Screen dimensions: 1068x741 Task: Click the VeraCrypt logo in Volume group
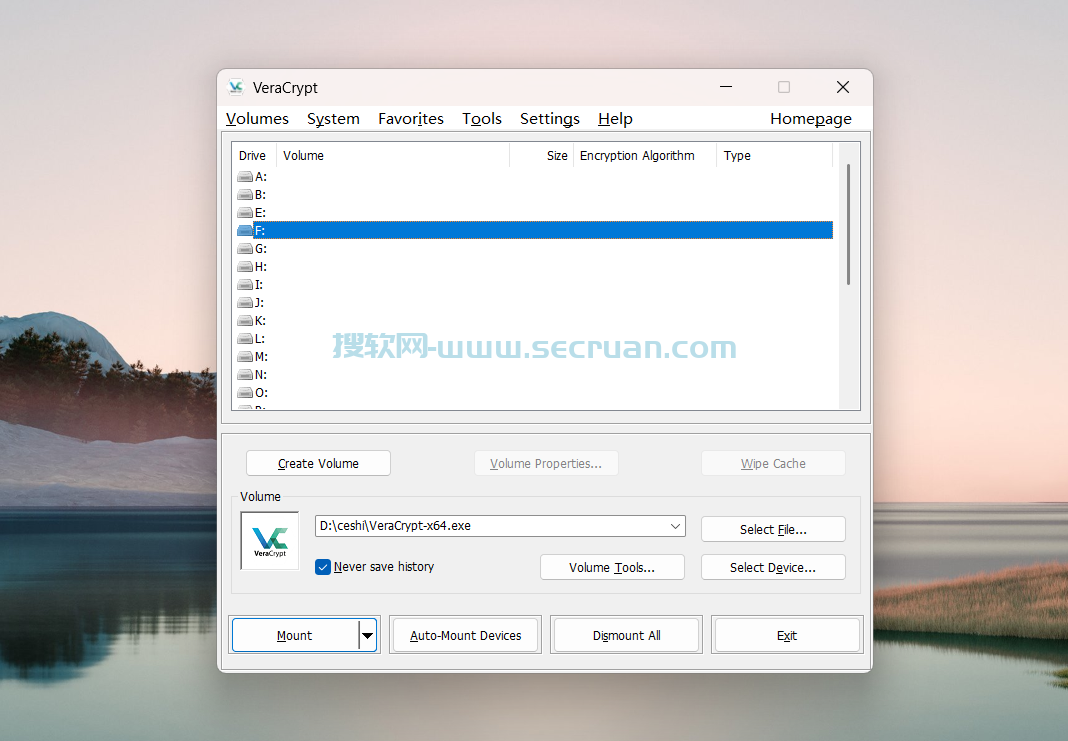[270, 541]
